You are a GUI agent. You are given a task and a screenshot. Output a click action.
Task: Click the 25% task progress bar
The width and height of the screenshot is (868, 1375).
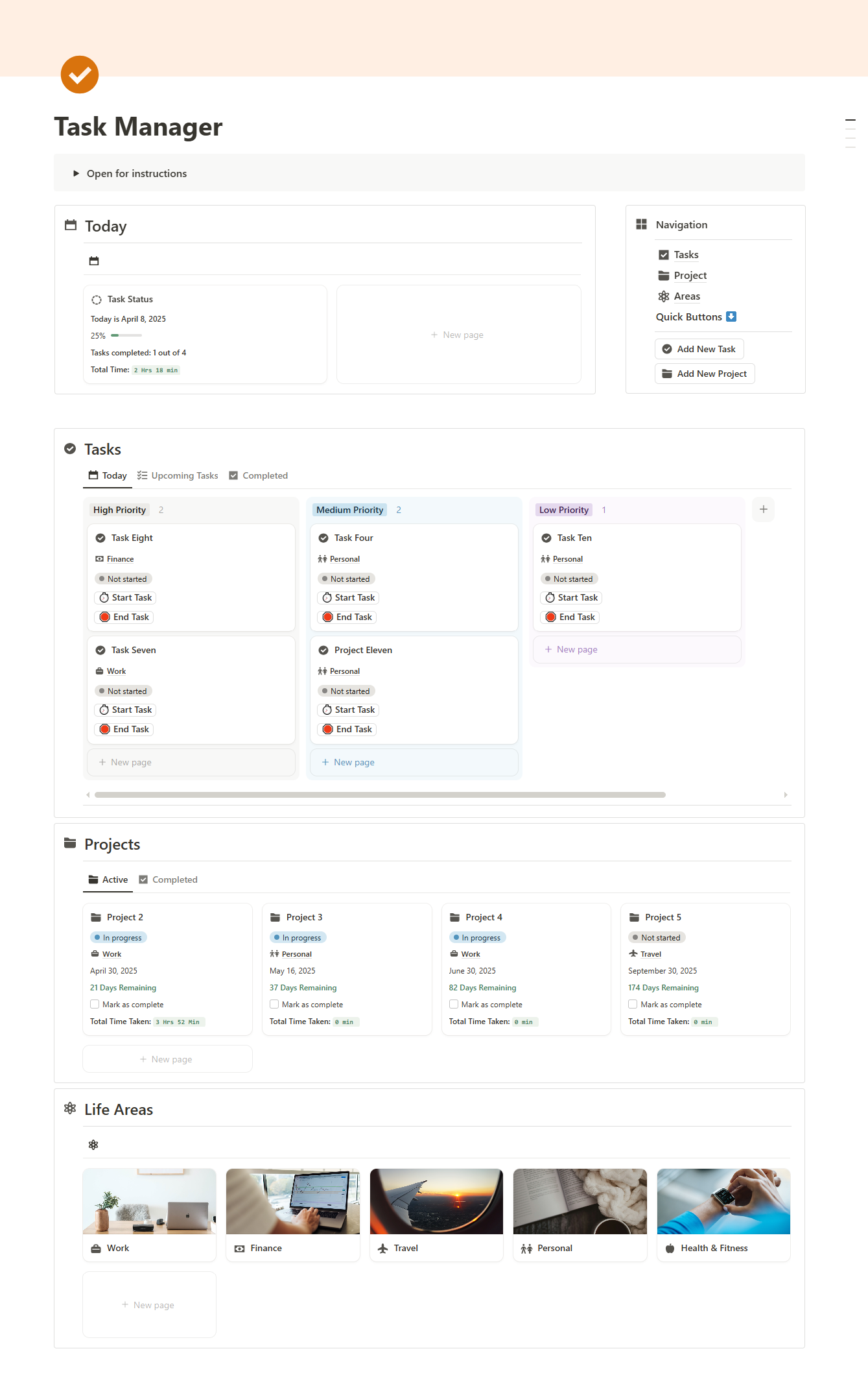tap(126, 335)
